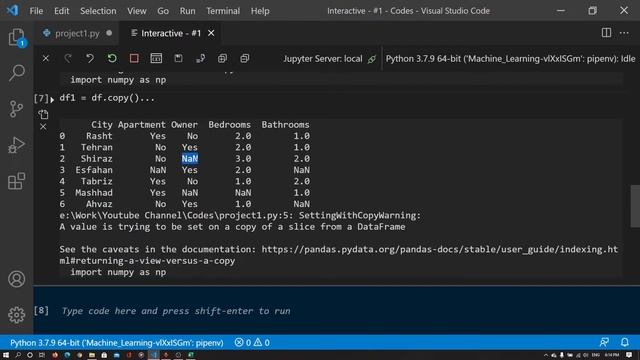
Task: Open the Windows Action Center icon
Action: pos(629,355)
